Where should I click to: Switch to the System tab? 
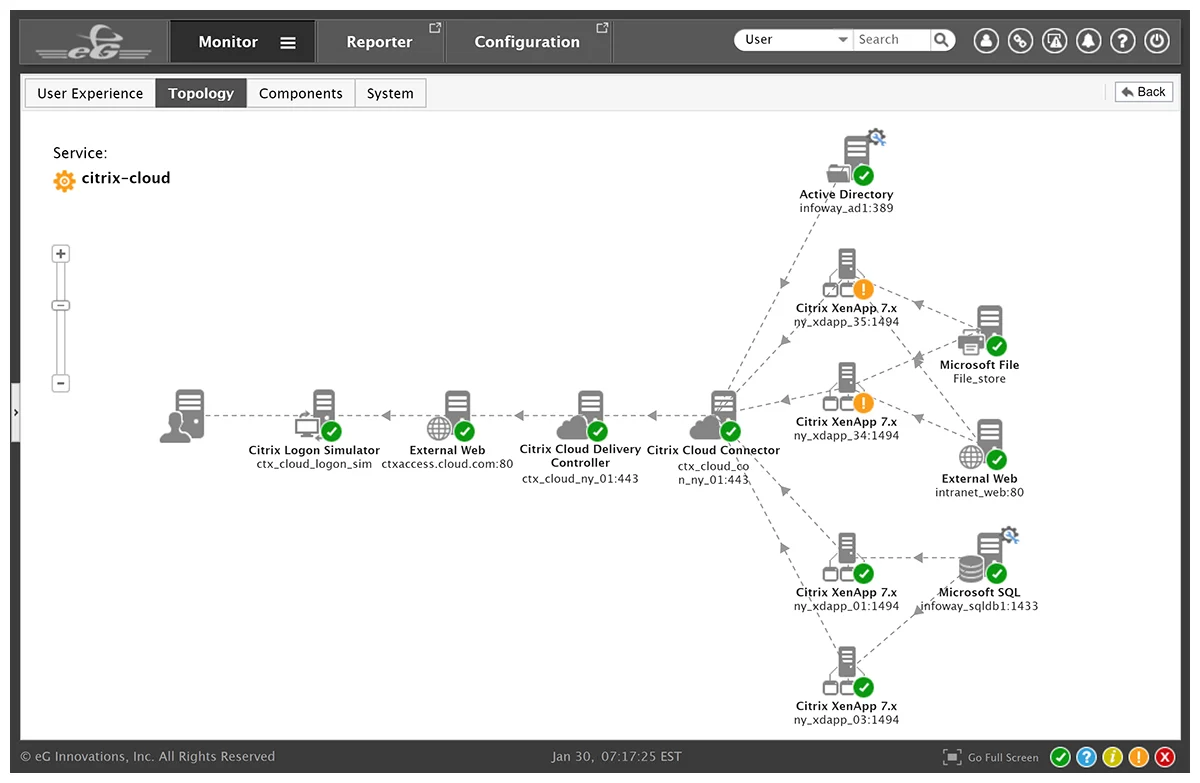[x=390, y=93]
